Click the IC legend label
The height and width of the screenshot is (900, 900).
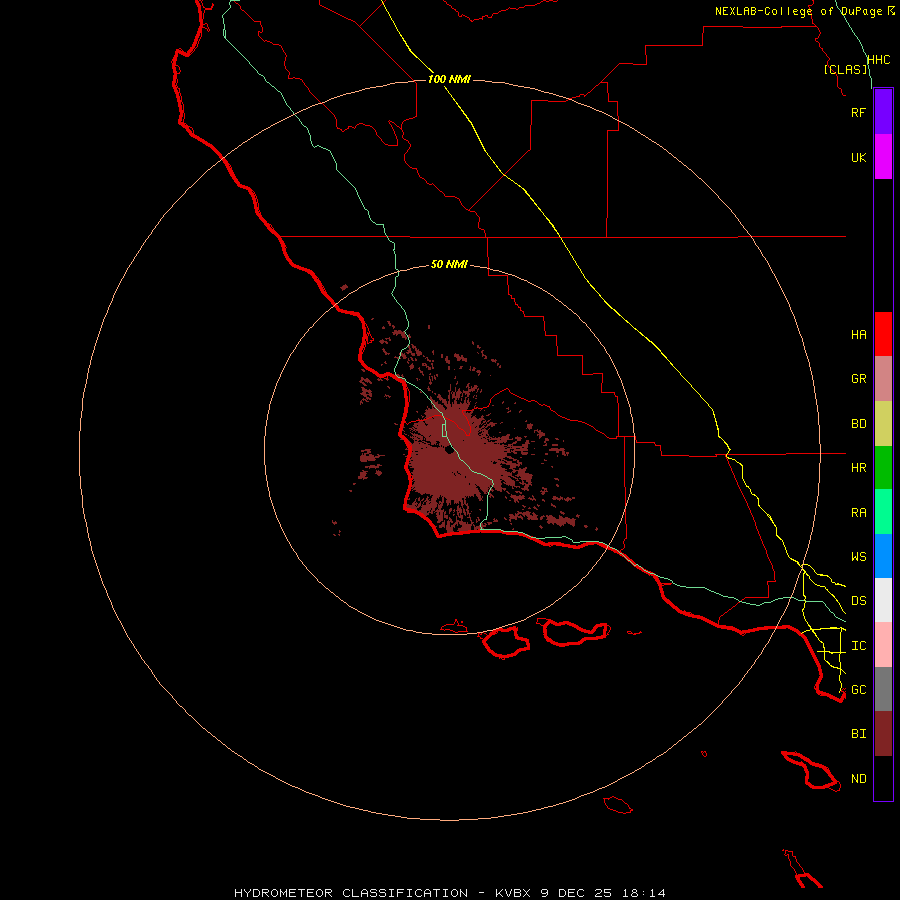click(x=858, y=646)
